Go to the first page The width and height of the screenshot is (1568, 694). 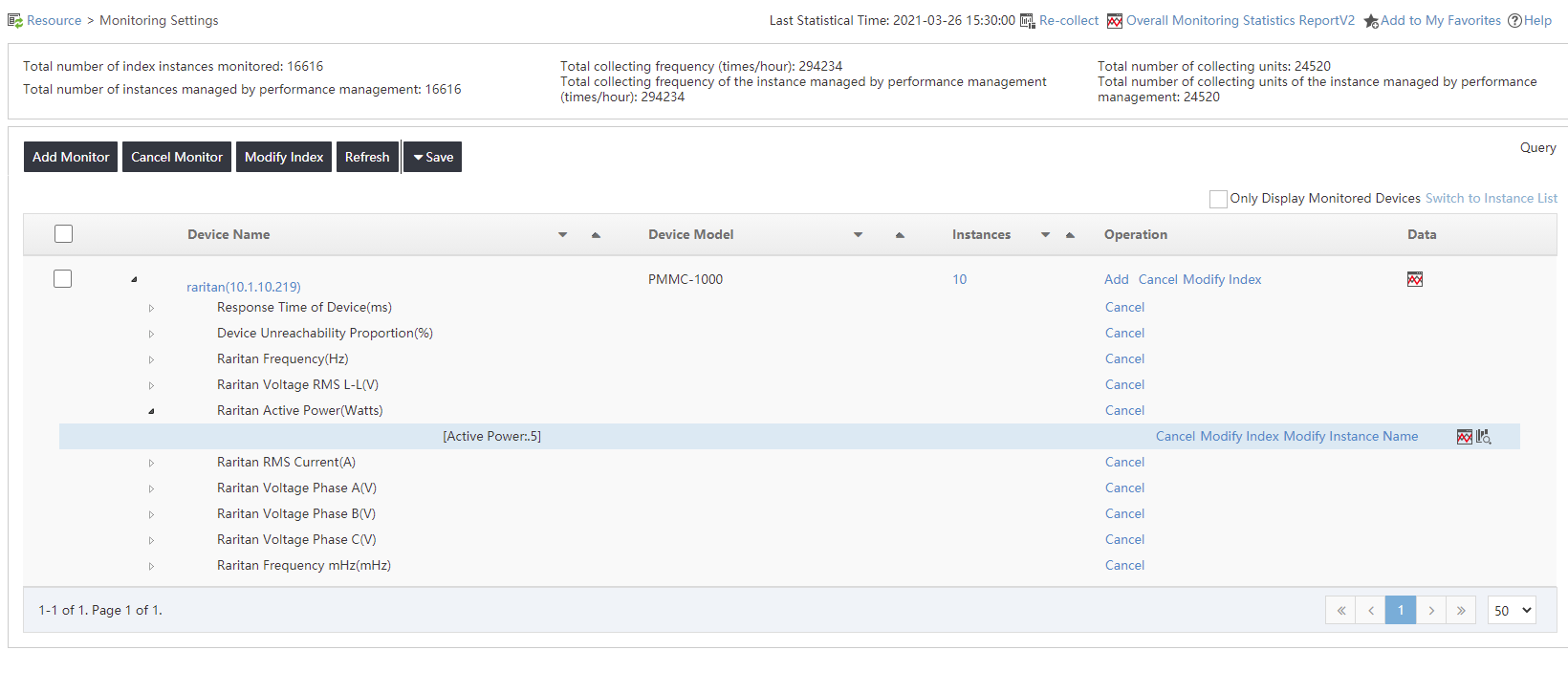[1340, 610]
